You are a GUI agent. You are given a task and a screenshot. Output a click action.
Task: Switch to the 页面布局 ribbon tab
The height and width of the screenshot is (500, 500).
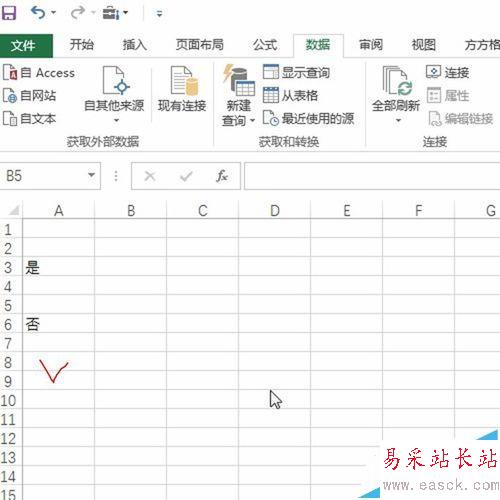200,45
